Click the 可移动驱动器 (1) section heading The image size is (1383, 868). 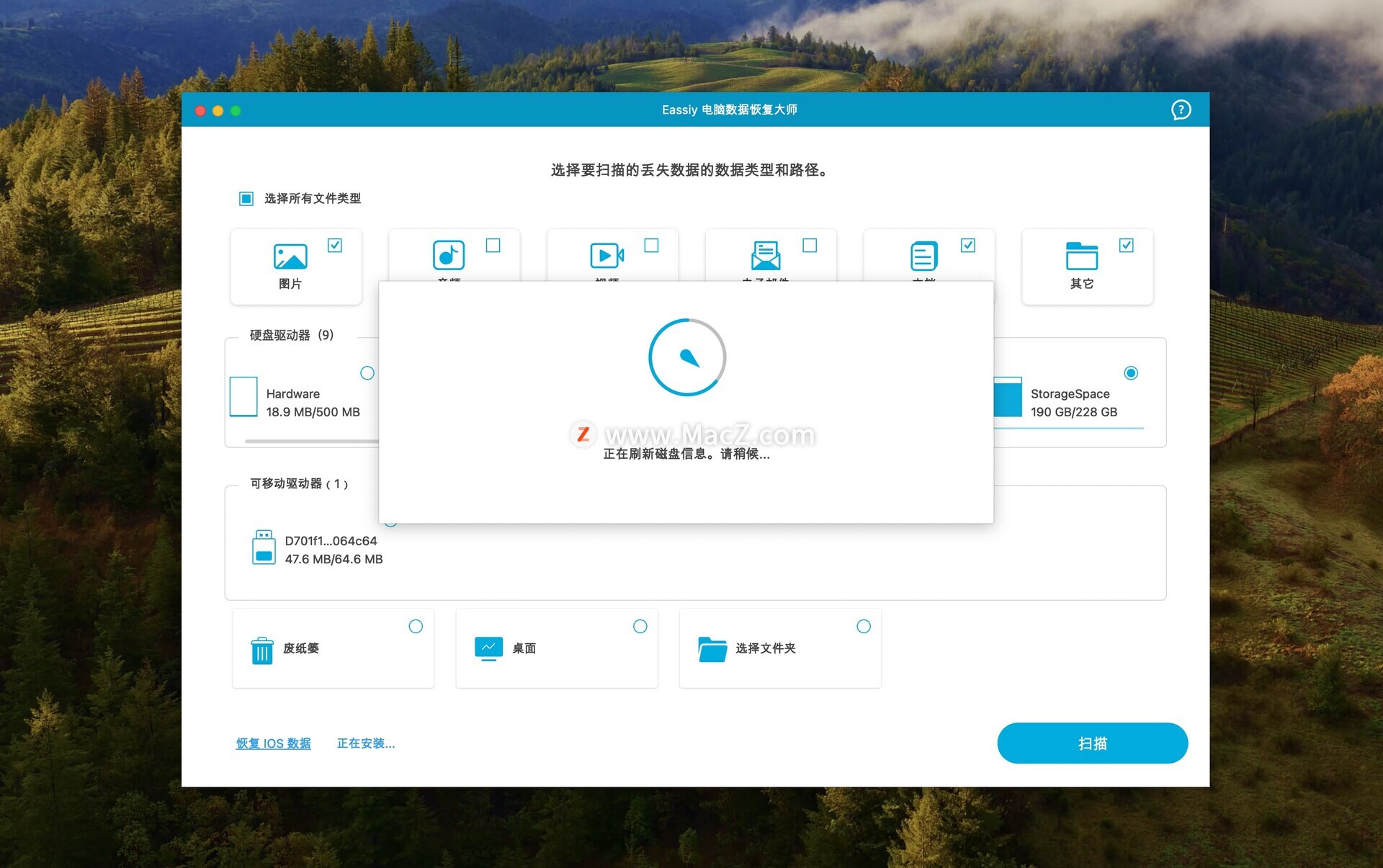(x=299, y=483)
